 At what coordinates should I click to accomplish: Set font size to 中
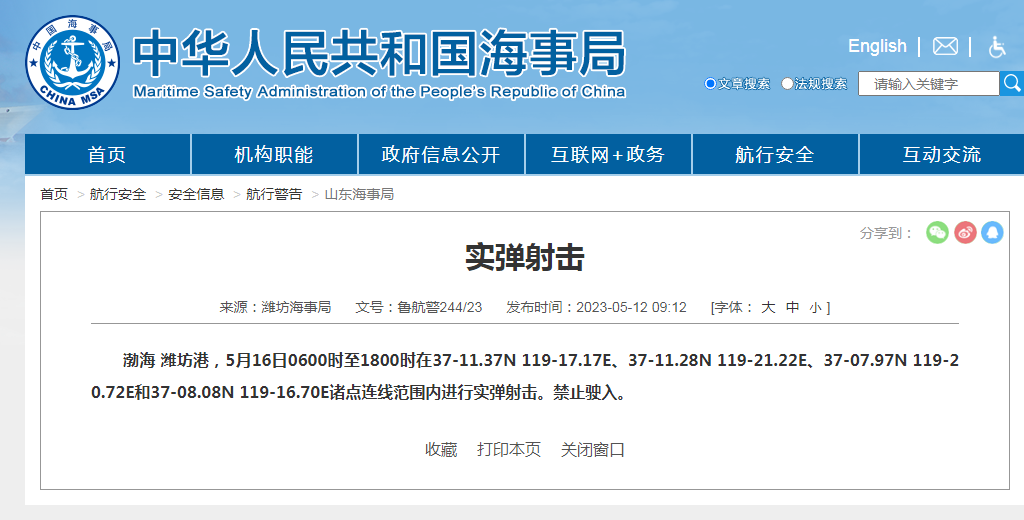pyautogui.click(x=793, y=307)
